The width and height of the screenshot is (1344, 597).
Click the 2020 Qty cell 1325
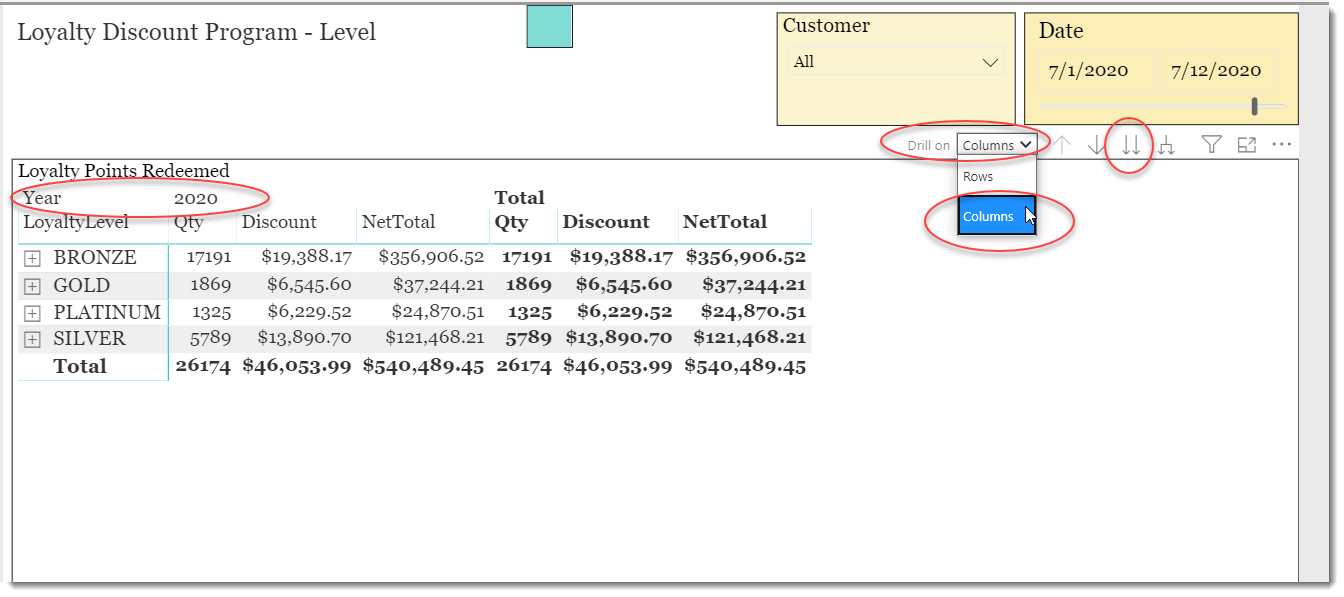(212, 312)
